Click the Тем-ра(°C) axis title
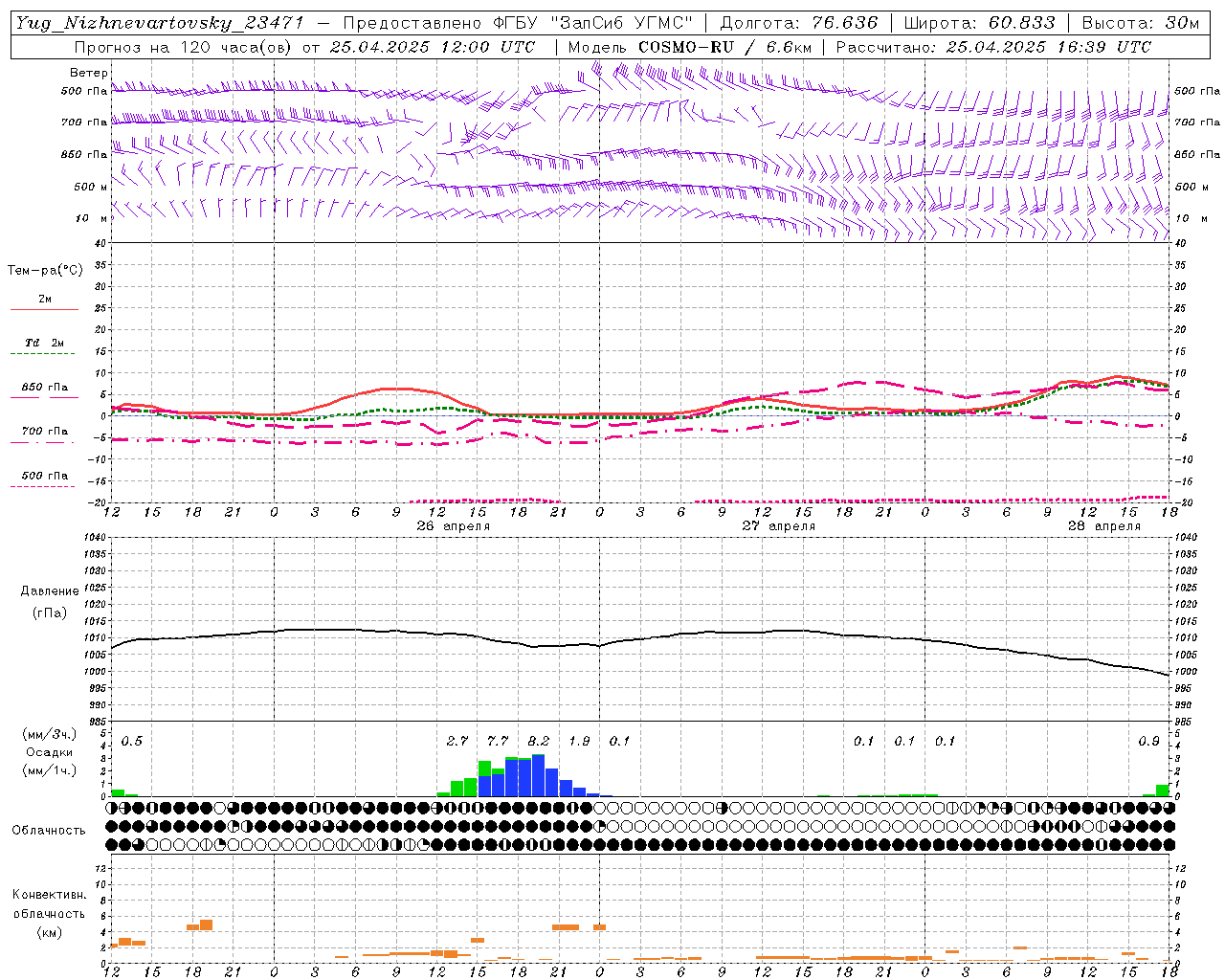The height and width of the screenshot is (980, 1225). click(45, 271)
